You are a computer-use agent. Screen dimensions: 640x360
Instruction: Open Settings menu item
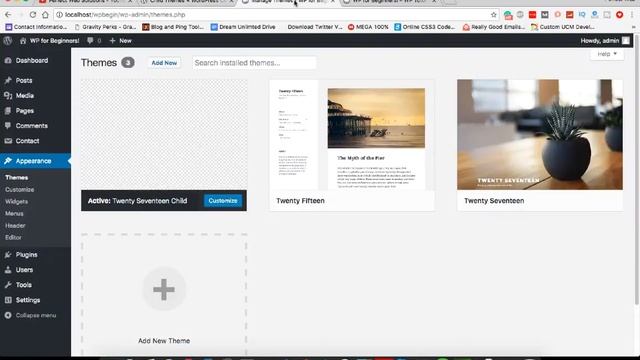tap(28, 300)
